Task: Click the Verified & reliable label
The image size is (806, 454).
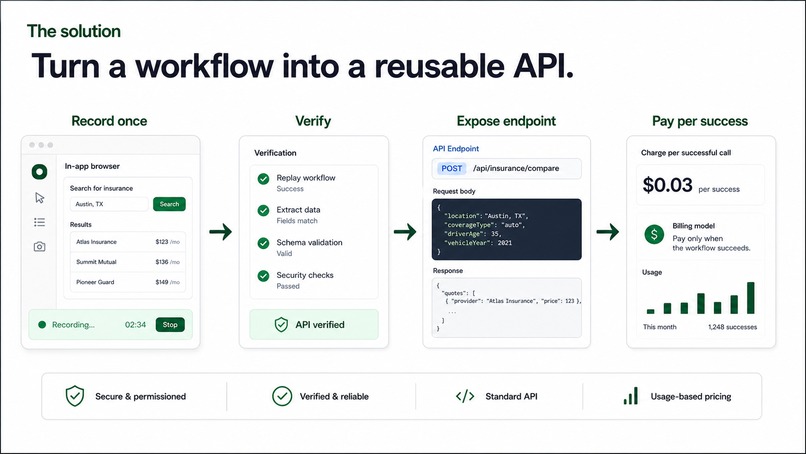Action: [334, 396]
